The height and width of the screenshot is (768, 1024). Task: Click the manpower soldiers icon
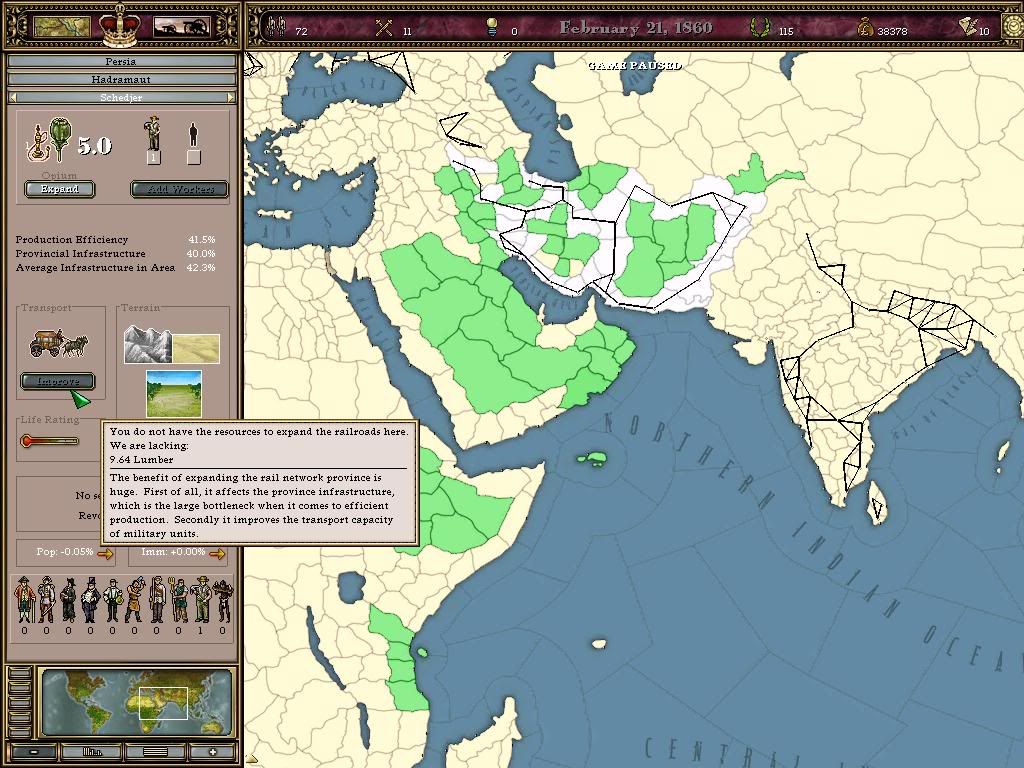278,27
